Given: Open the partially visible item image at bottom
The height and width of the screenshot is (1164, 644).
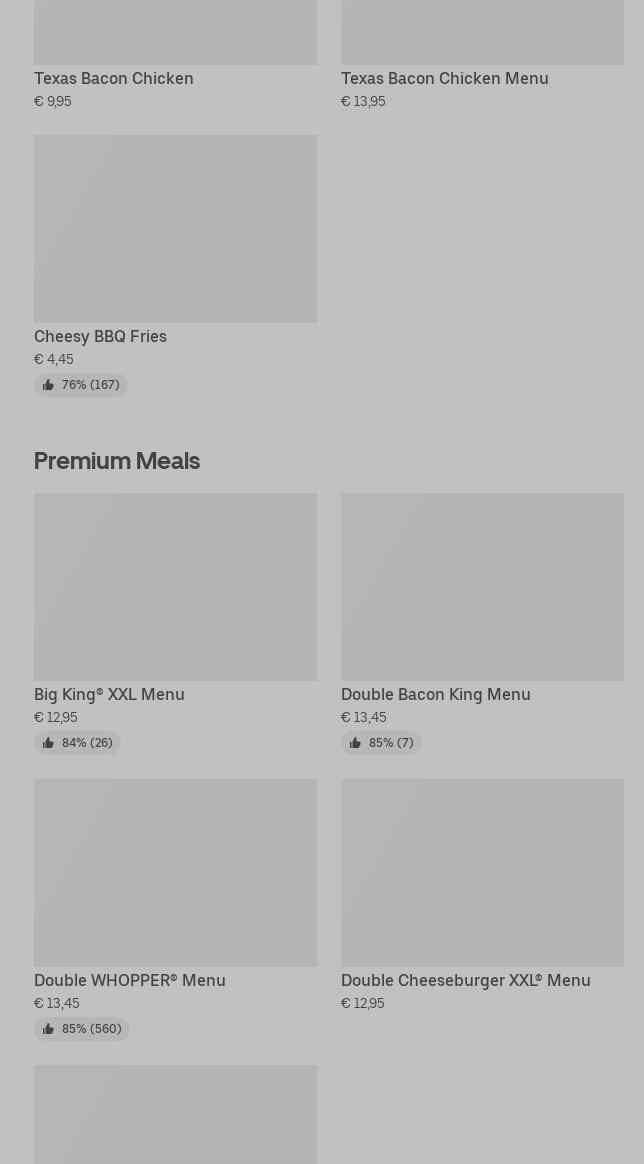Looking at the screenshot, I should (176, 1114).
